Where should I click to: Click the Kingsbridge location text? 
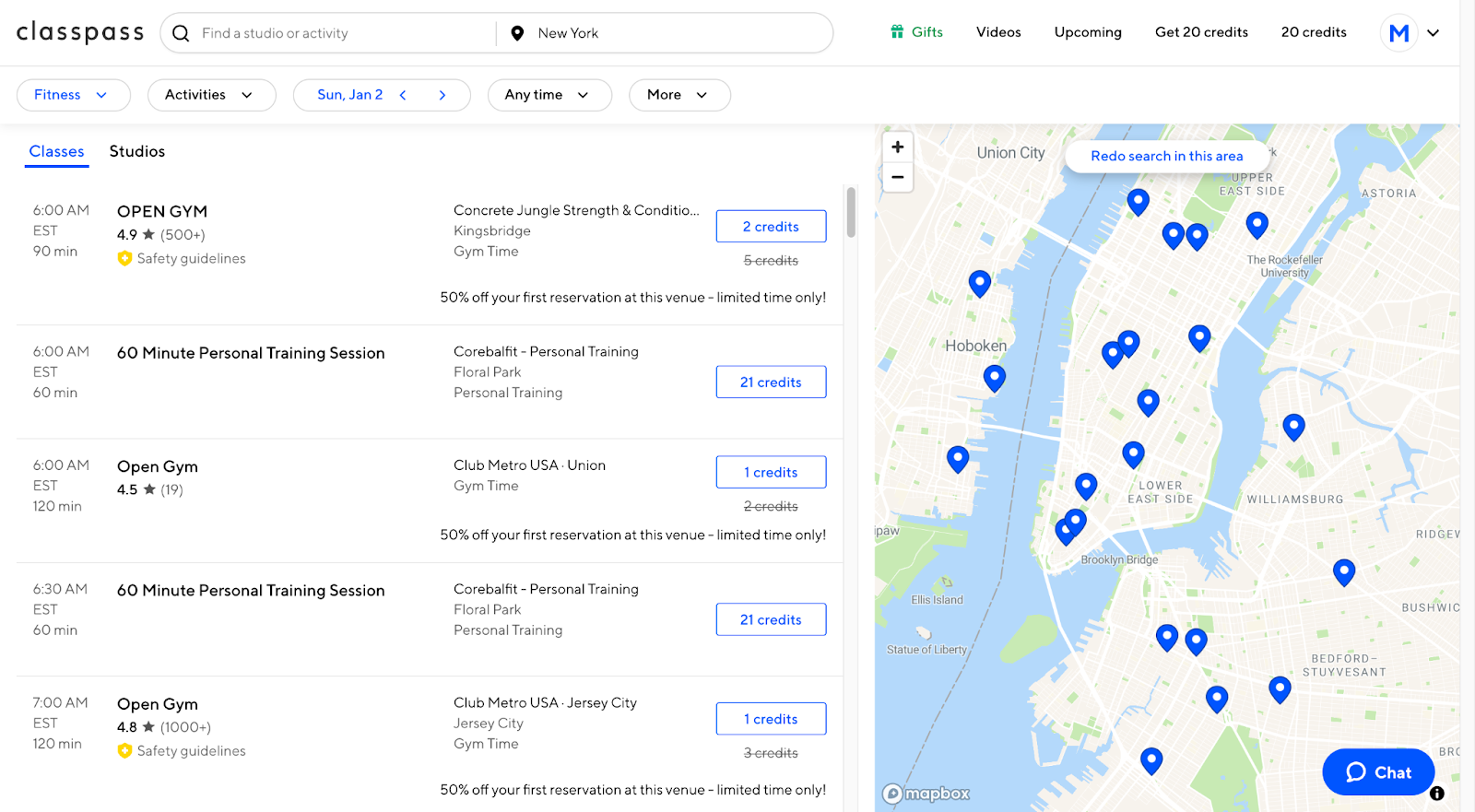click(x=492, y=231)
